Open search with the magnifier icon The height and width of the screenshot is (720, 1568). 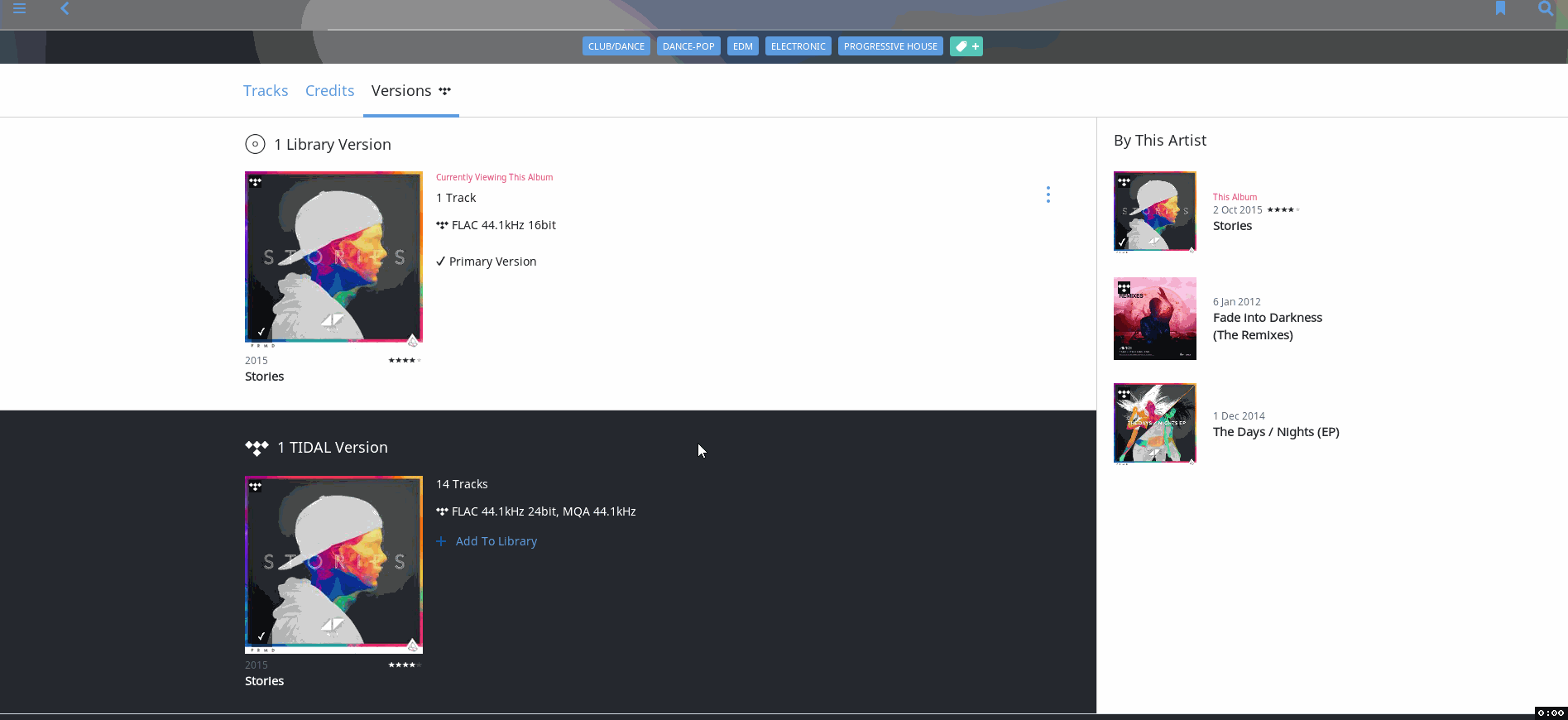pyautogui.click(x=1546, y=8)
